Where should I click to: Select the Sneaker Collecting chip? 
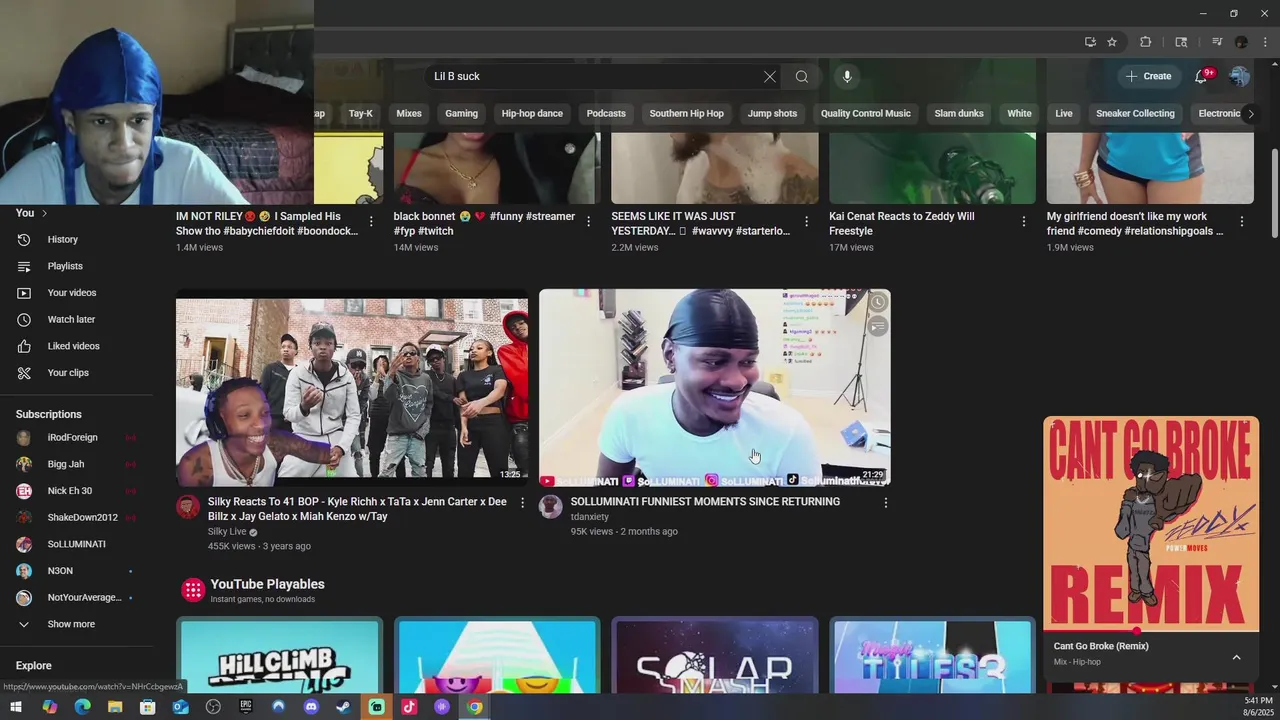pyautogui.click(x=1135, y=113)
